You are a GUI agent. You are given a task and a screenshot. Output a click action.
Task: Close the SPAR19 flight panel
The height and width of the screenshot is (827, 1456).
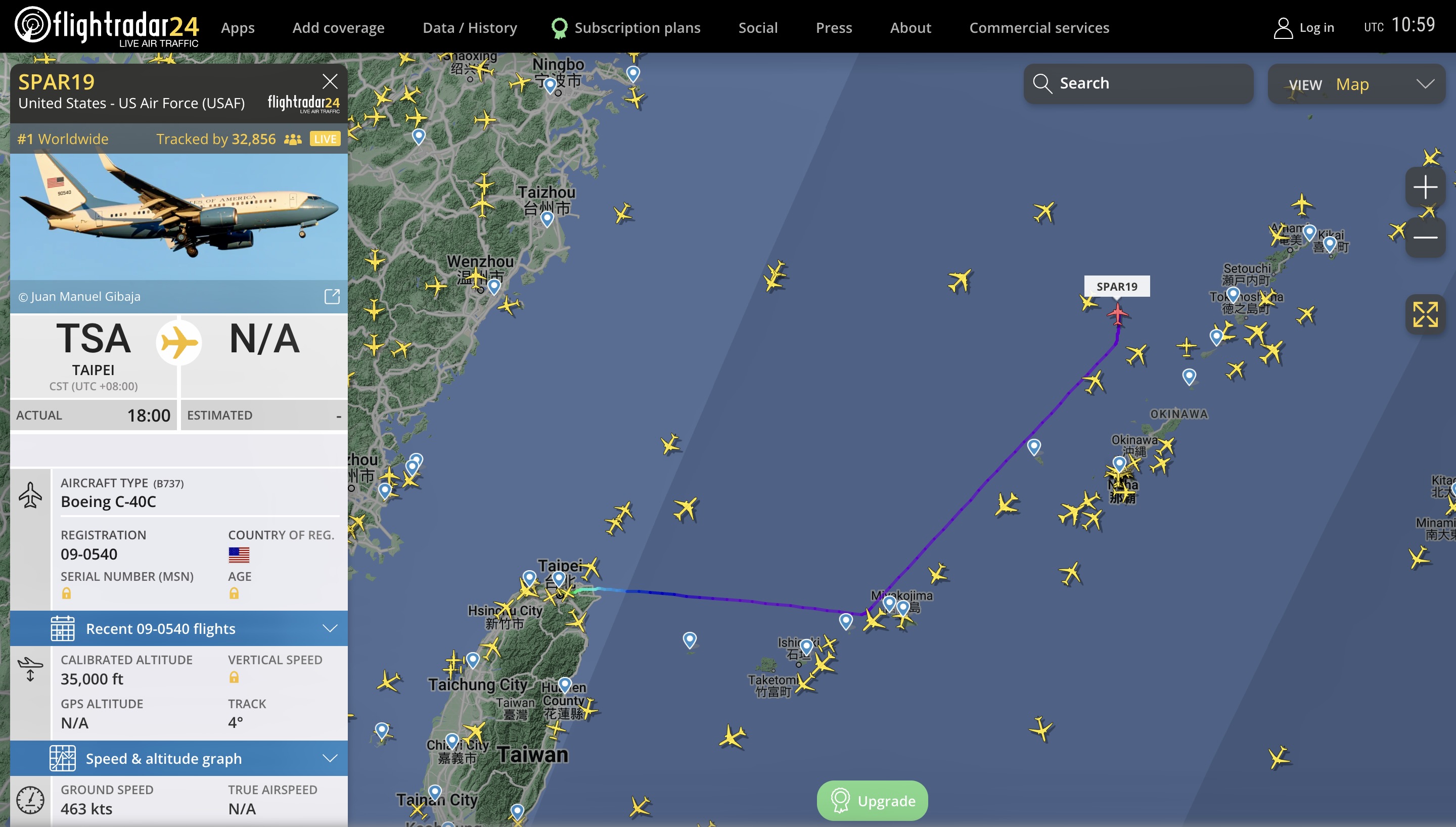pyautogui.click(x=330, y=81)
